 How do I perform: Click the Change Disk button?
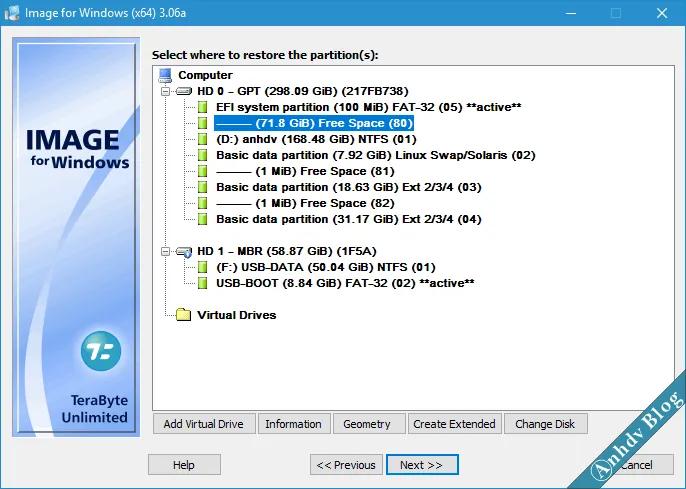[545, 424]
